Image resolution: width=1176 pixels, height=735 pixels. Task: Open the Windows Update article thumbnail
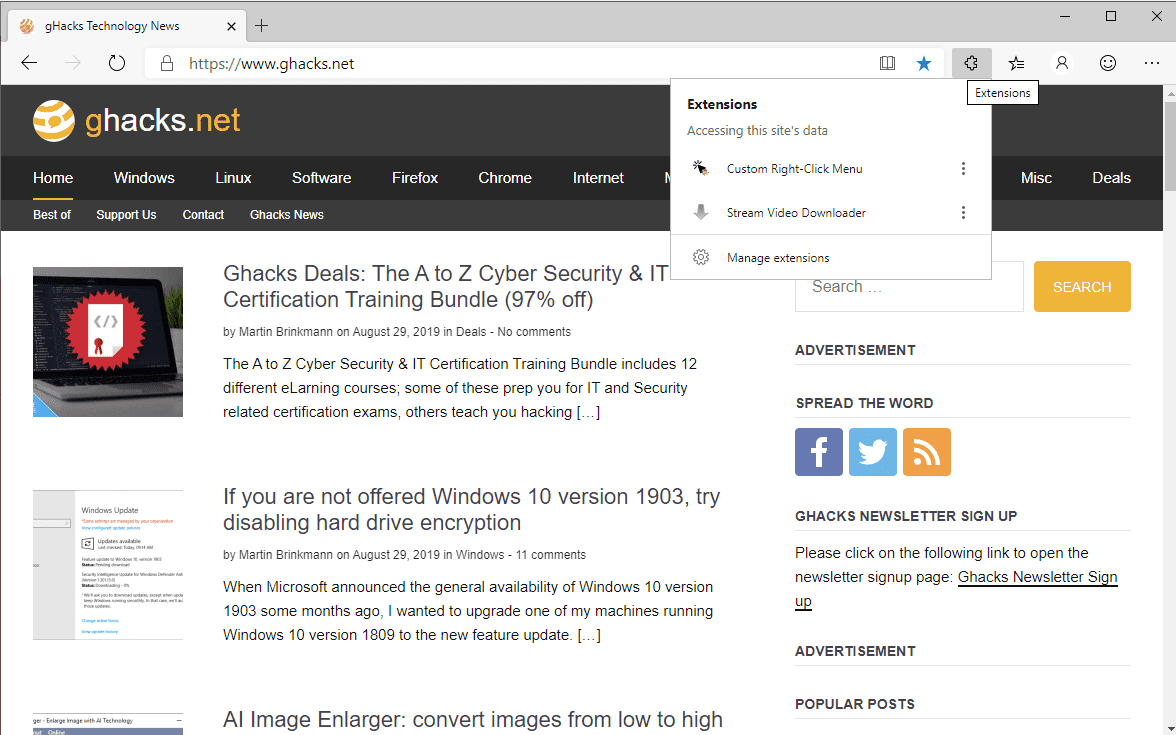(x=108, y=565)
